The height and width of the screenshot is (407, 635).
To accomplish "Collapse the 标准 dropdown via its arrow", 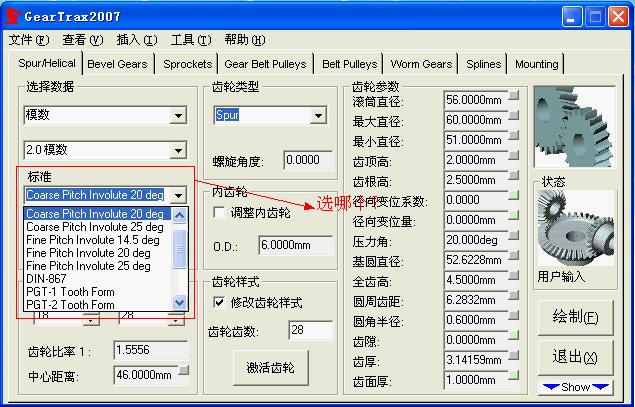I will (x=178, y=196).
